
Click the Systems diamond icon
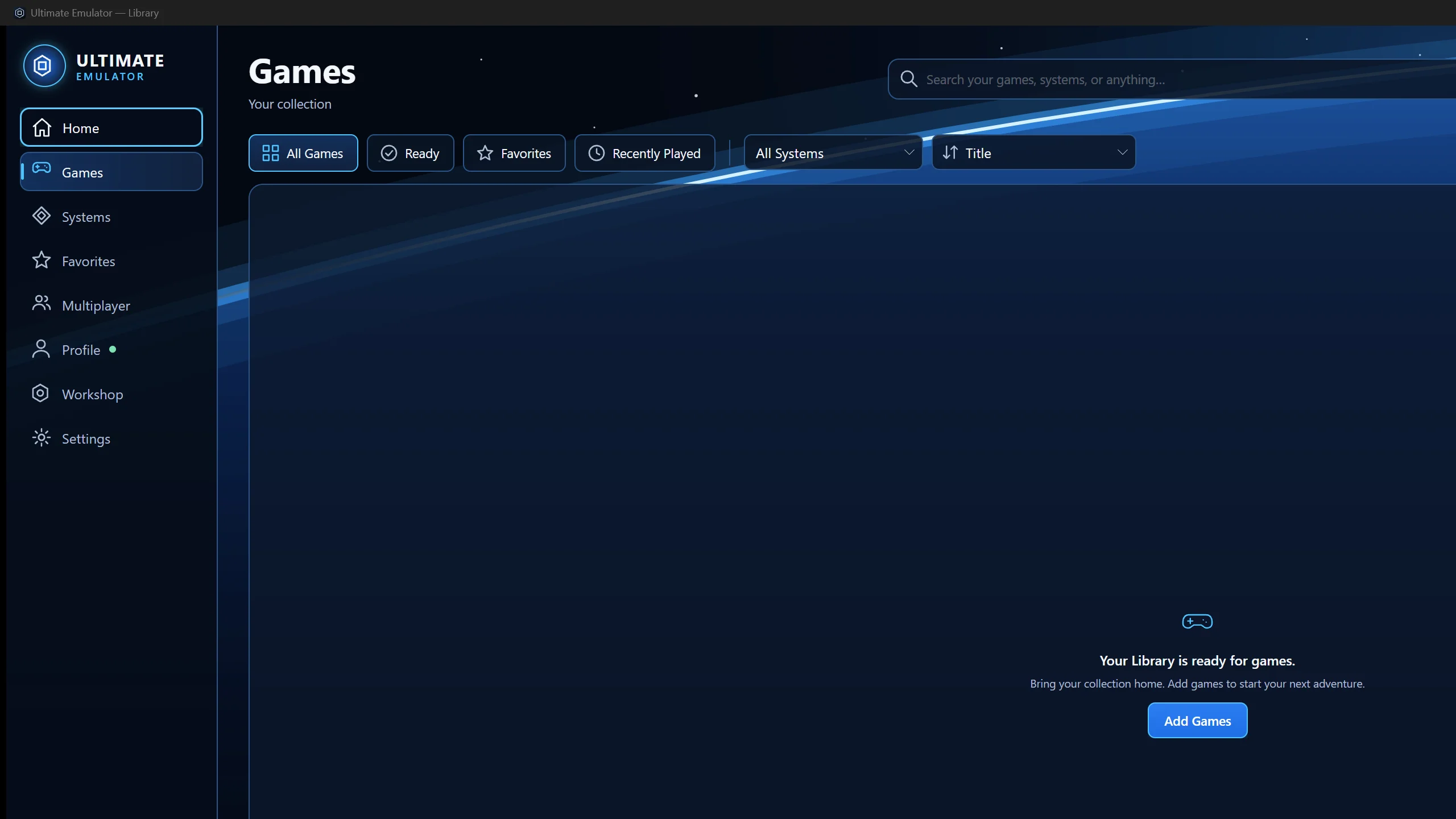coord(42,216)
